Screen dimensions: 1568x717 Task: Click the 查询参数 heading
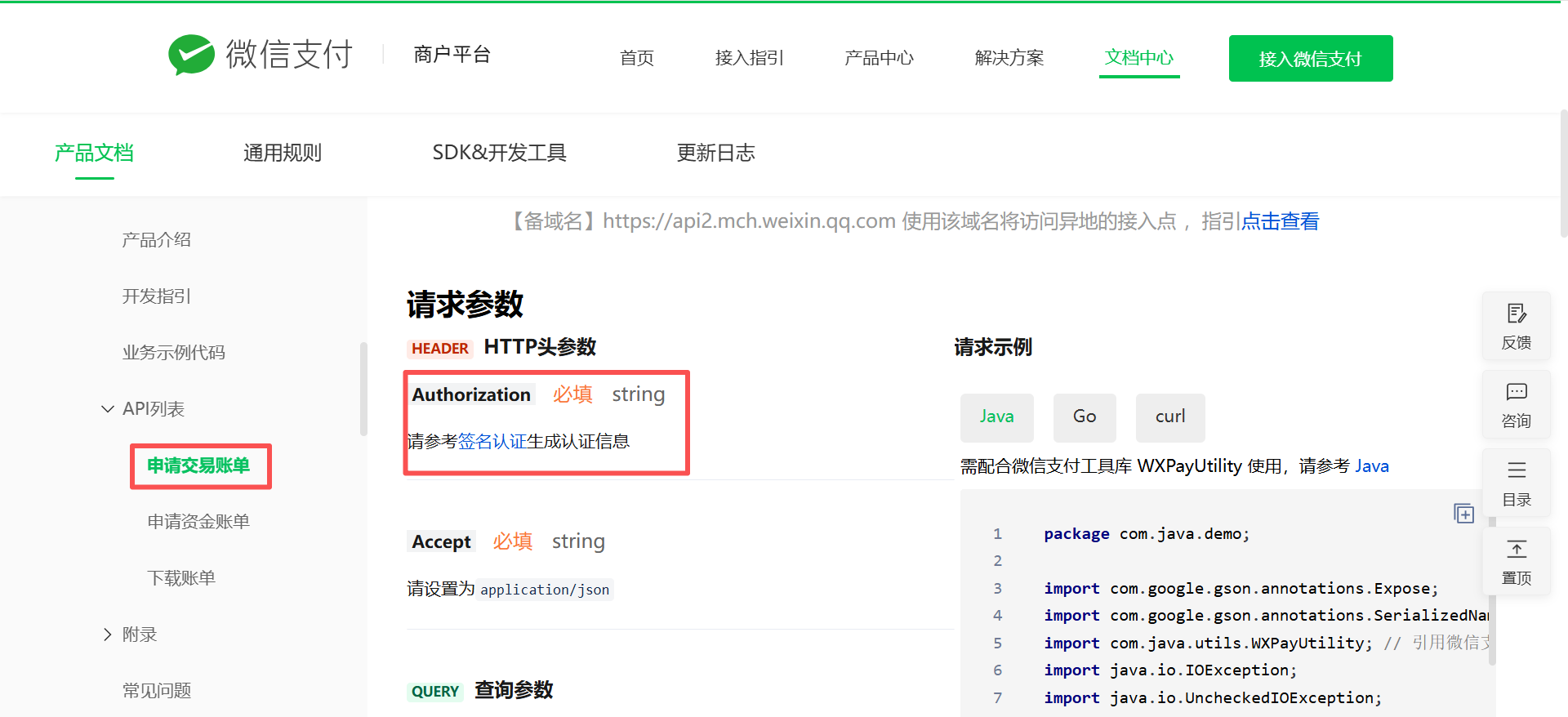514,690
